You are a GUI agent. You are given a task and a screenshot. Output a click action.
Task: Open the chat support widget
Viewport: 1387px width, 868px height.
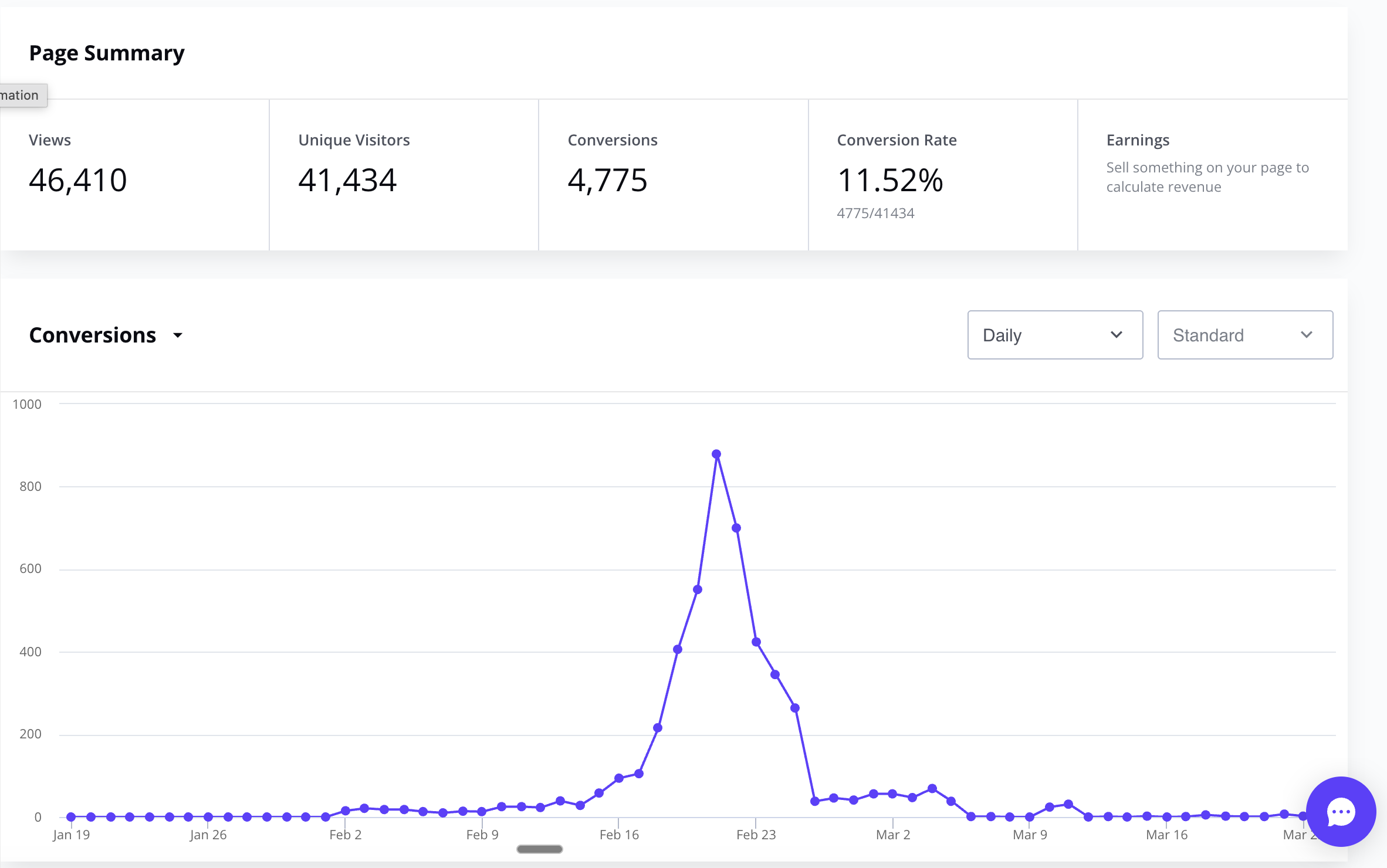point(1341,812)
